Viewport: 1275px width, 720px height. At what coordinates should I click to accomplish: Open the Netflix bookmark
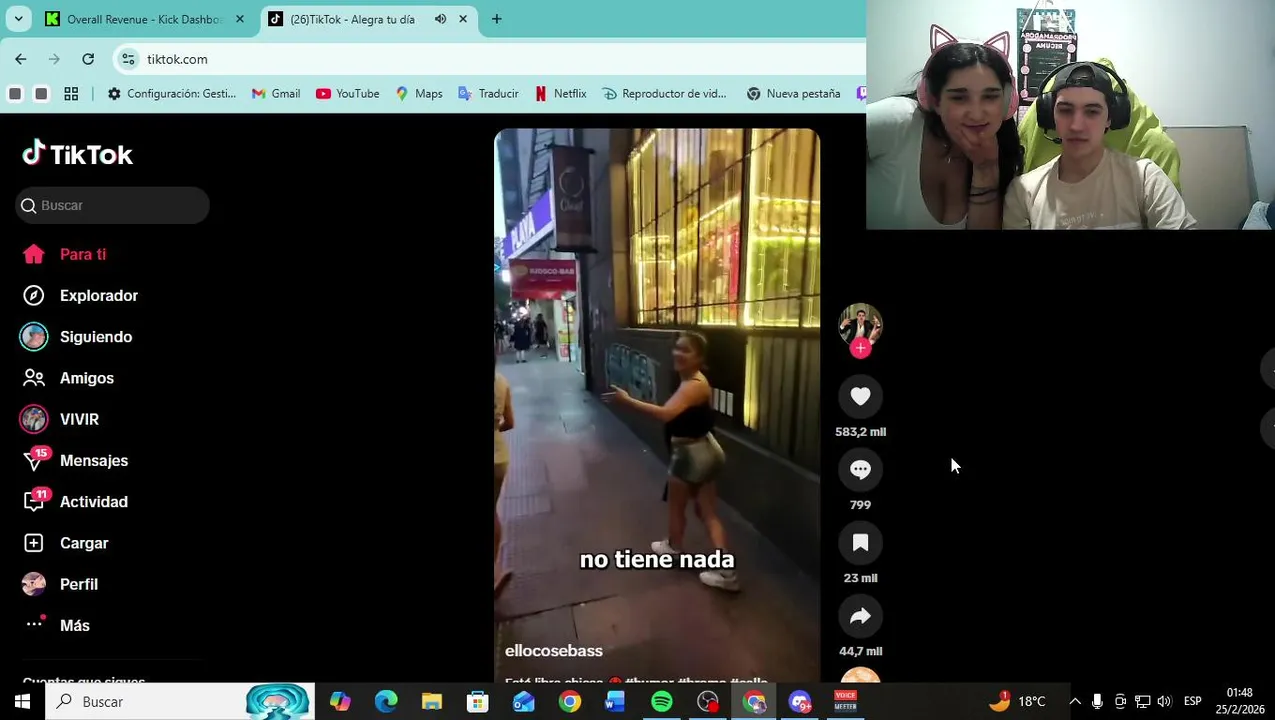[560, 93]
